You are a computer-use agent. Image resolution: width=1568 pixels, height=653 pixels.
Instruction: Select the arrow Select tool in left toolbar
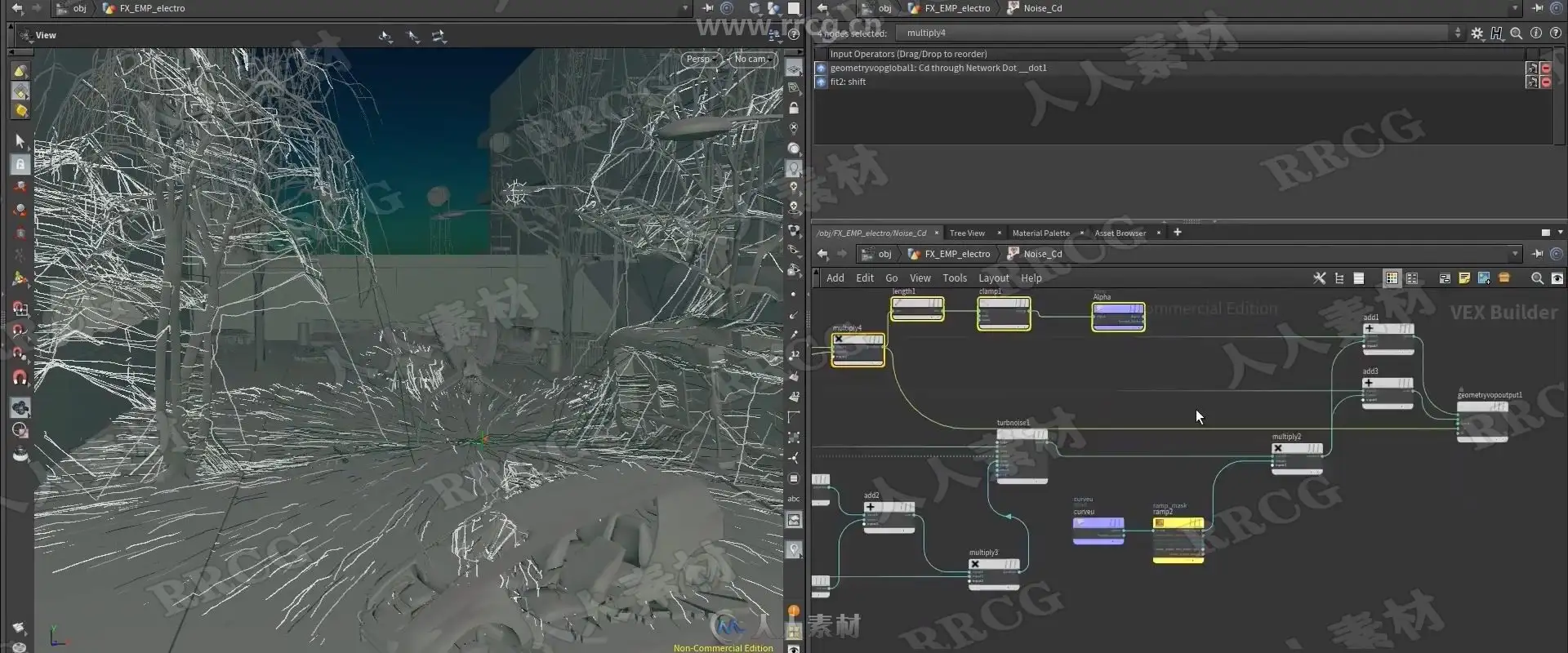(20, 141)
